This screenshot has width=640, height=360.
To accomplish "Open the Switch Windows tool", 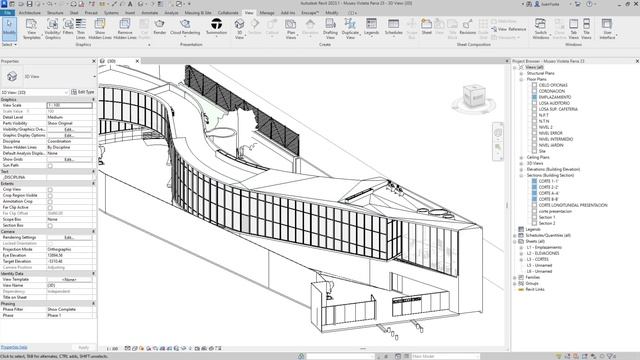I will pyautogui.click(x=540, y=29).
